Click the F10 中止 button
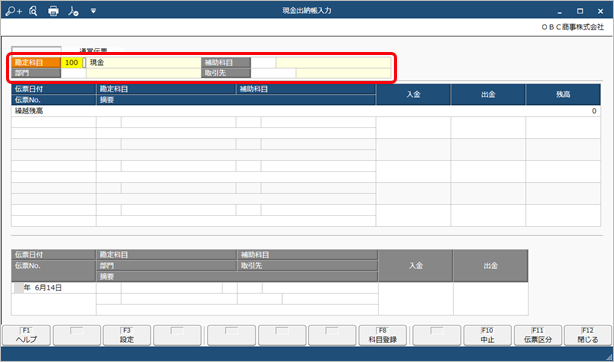Image resolution: width=614 pixels, height=362 pixels. (488, 336)
